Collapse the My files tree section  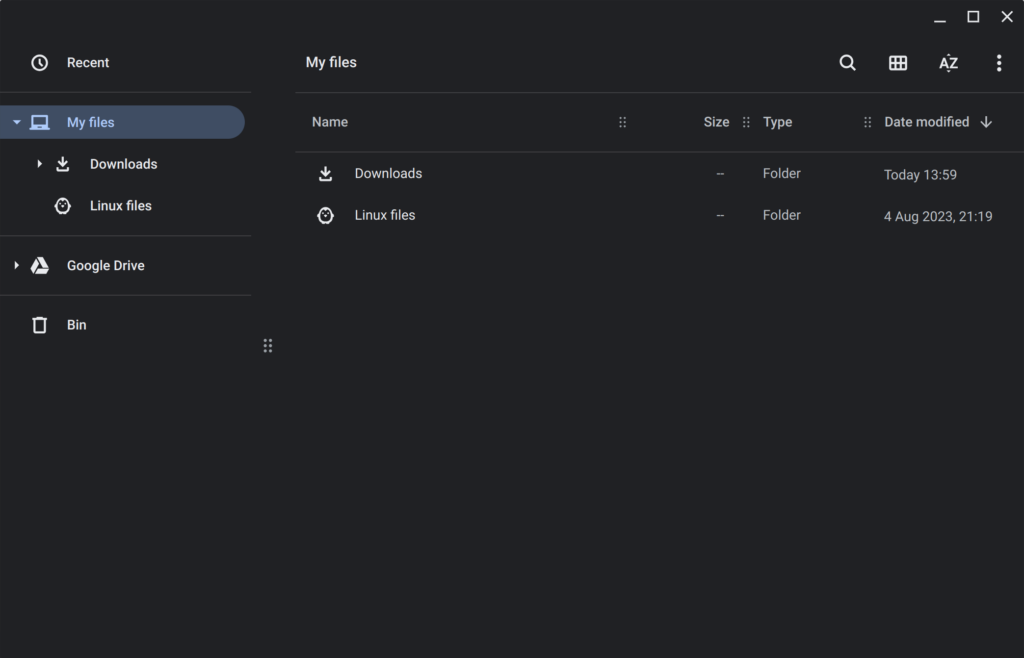point(16,121)
